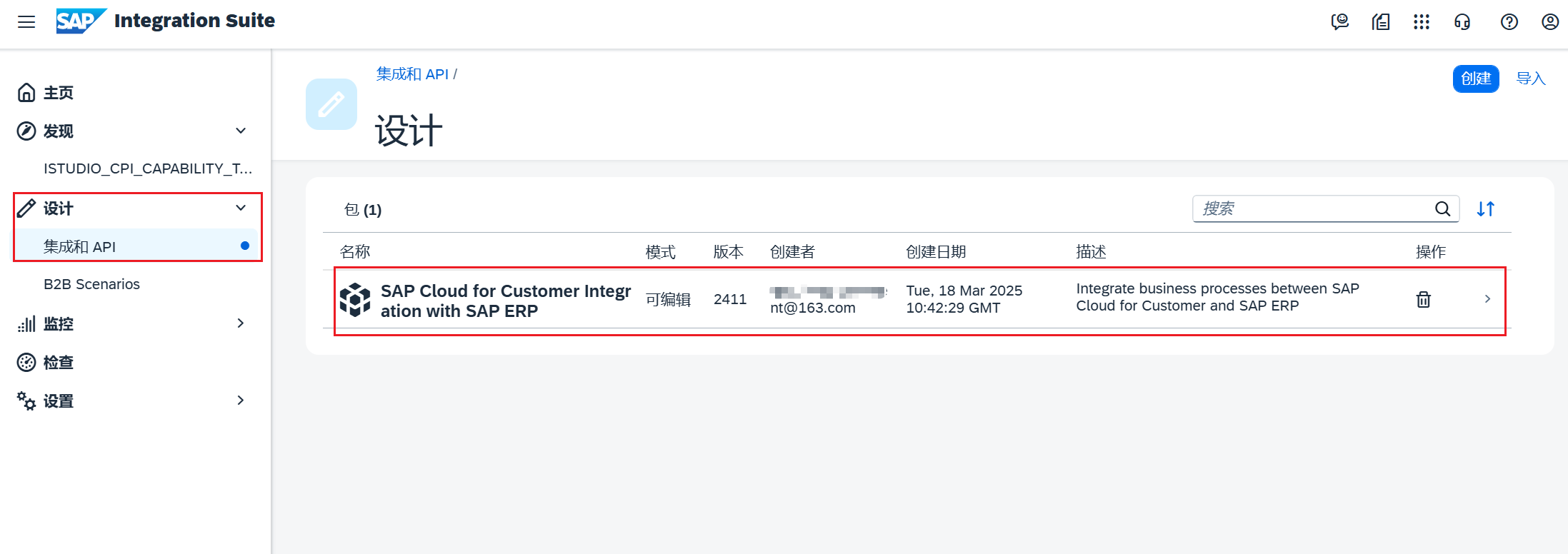
Task: Click the 创建 button
Action: click(x=1476, y=79)
